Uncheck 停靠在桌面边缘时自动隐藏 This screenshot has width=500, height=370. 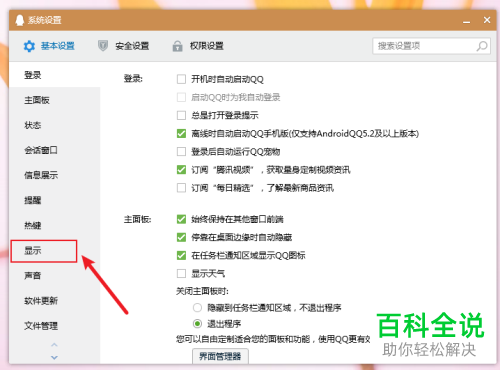click(181, 237)
